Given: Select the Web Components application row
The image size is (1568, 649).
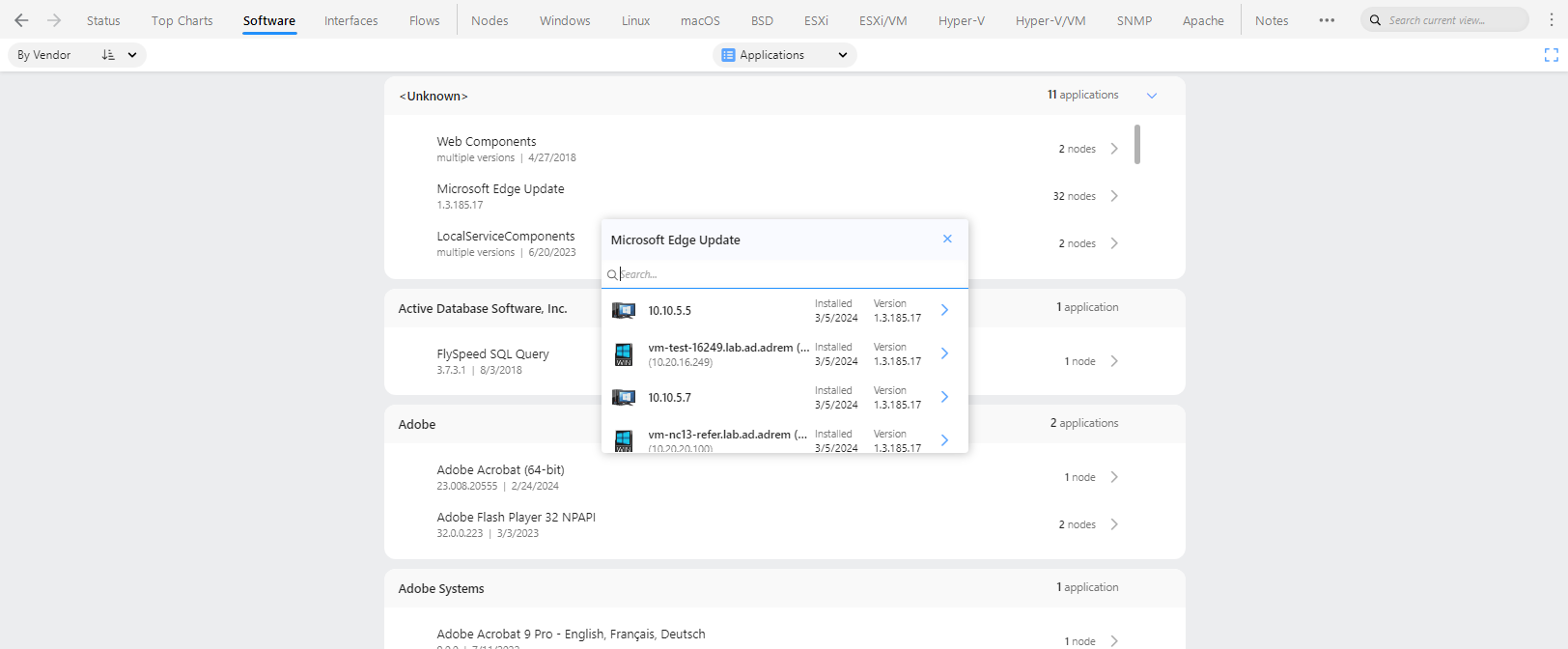Looking at the screenshot, I should tap(778, 149).
